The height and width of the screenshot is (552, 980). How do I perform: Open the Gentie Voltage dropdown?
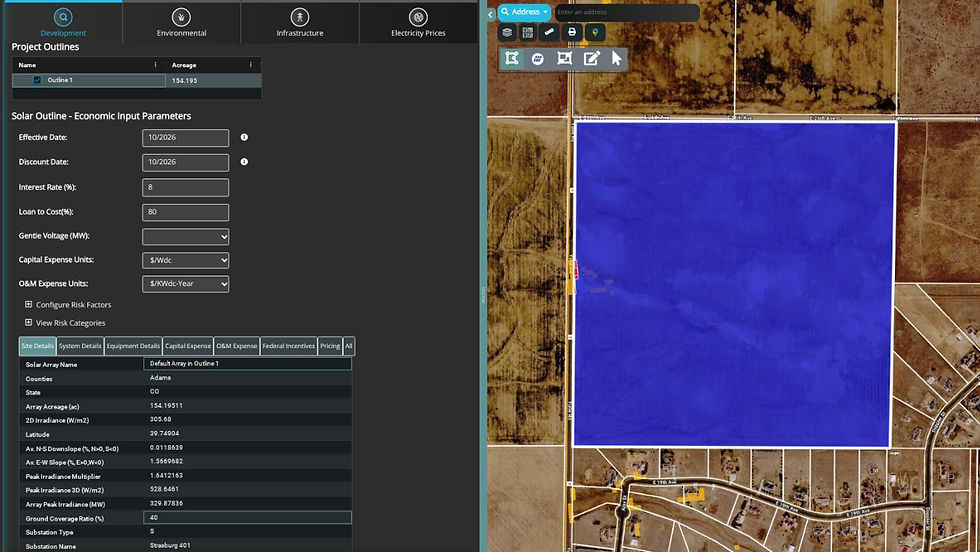pos(186,236)
